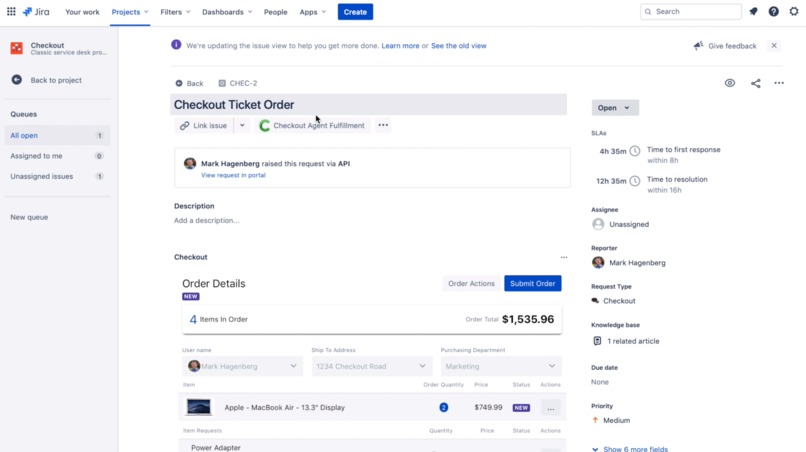Open the Open status dropdown
The image size is (806, 452).
tap(615, 107)
